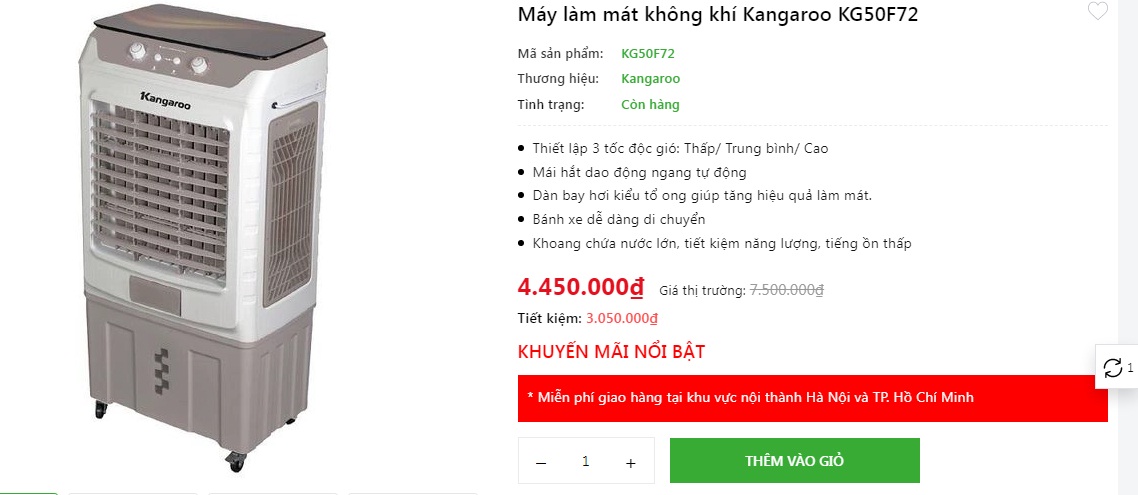This screenshot has width=1138, height=495.
Task: Increase quantity with the plus button
Action: pos(630,462)
